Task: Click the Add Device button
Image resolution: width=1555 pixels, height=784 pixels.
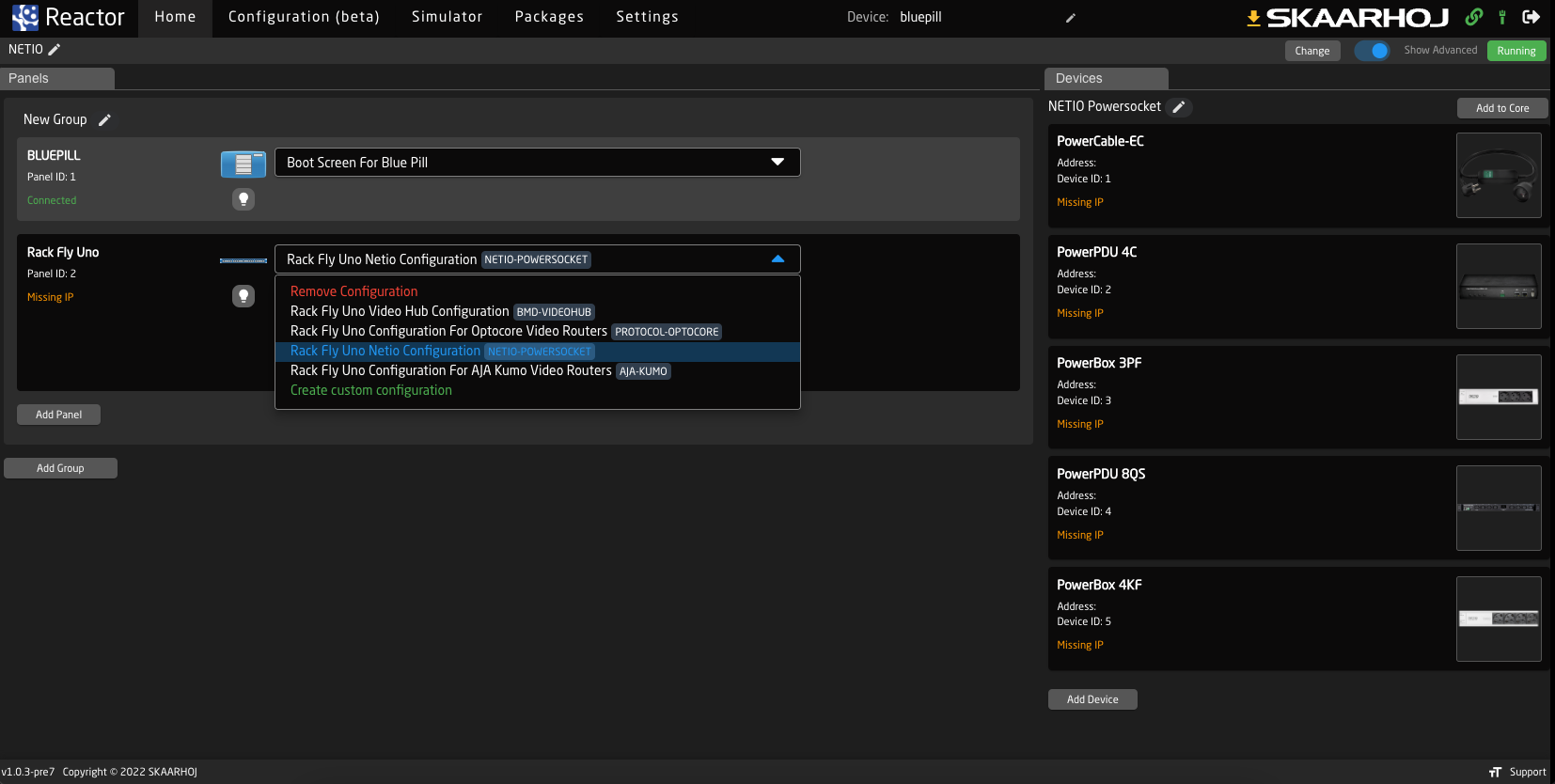Action: (x=1092, y=699)
